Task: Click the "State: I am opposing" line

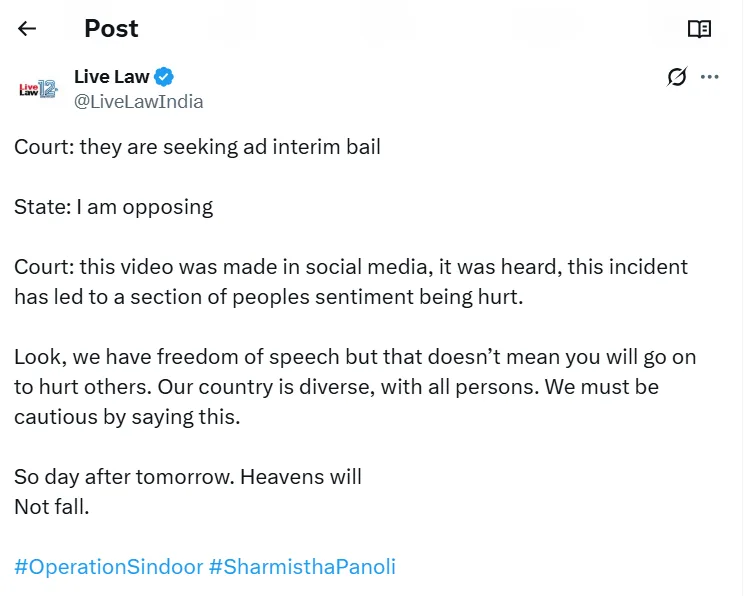Action: 113,207
